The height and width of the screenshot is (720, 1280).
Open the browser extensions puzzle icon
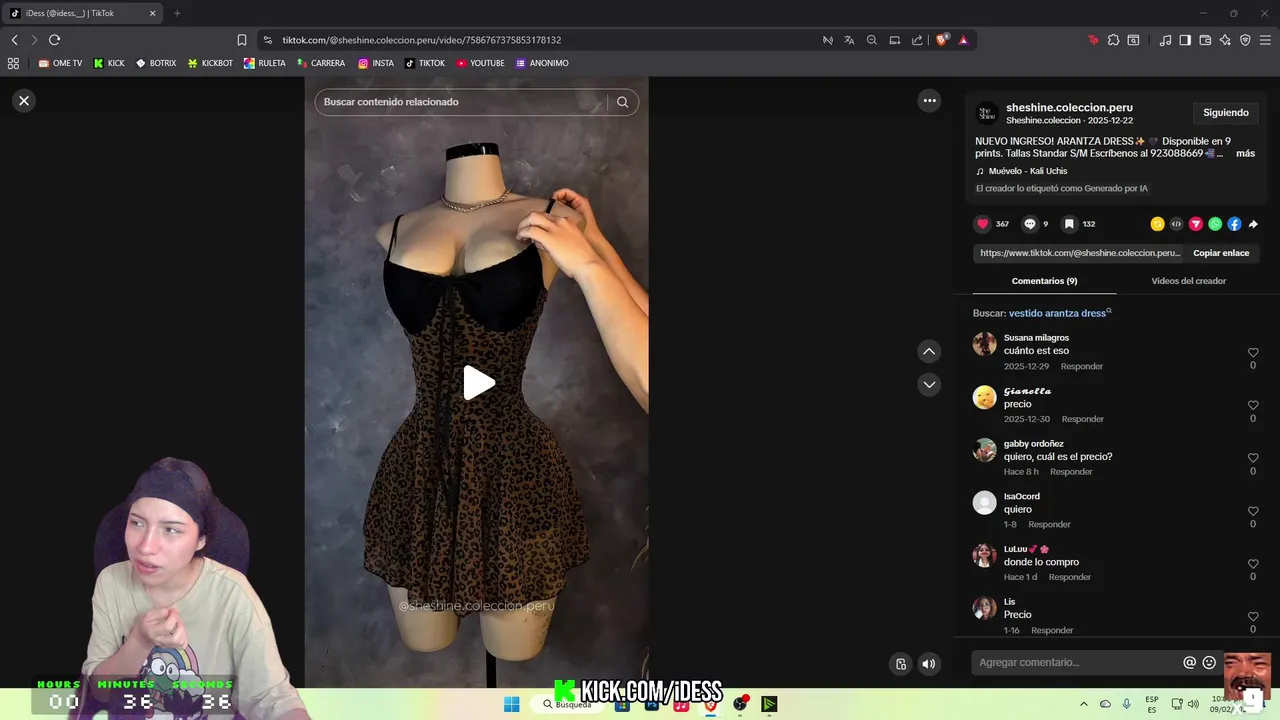tap(1113, 40)
